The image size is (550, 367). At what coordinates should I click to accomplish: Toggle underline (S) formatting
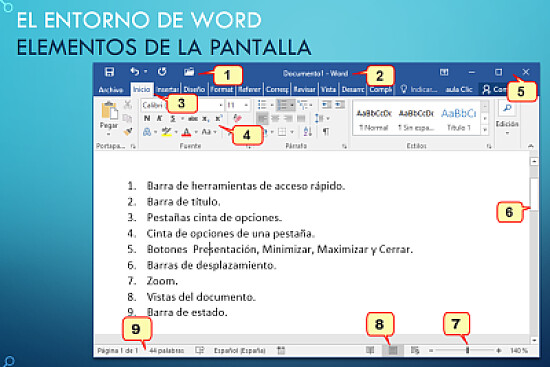click(173, 119)
